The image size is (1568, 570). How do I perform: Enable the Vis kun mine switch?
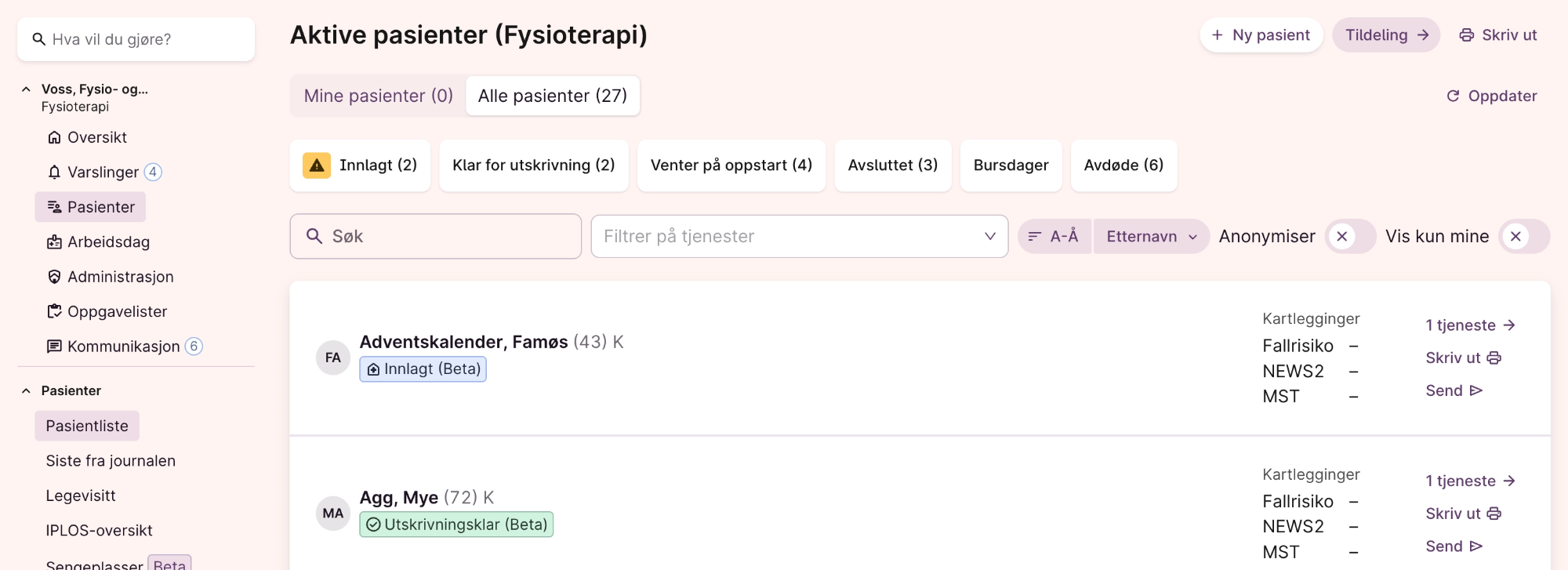coord(1523,237)
